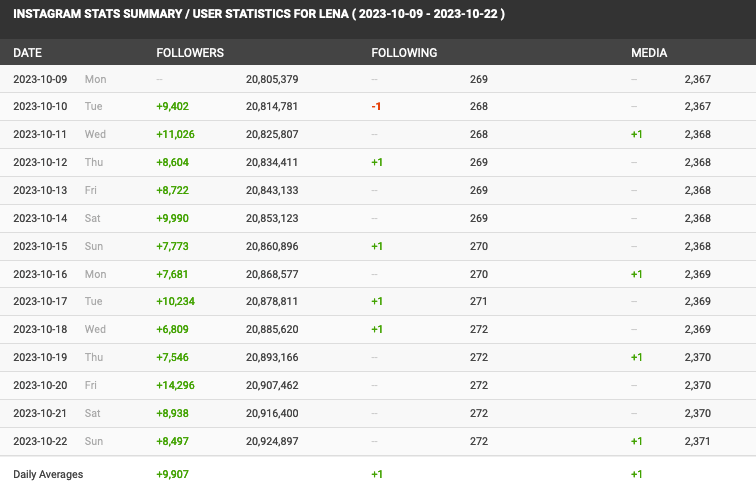Screen dimensions: 756x496
Task: Click the Instagram Stats Summary title
Action: coord(259,13)
